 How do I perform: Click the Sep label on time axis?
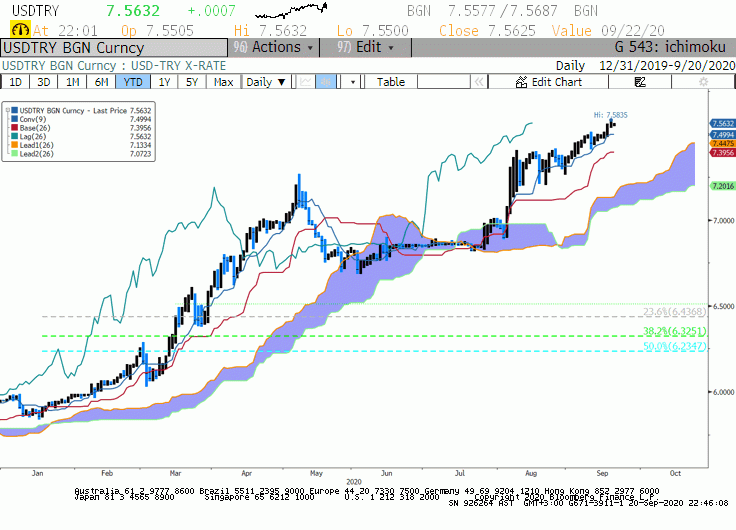602,473
